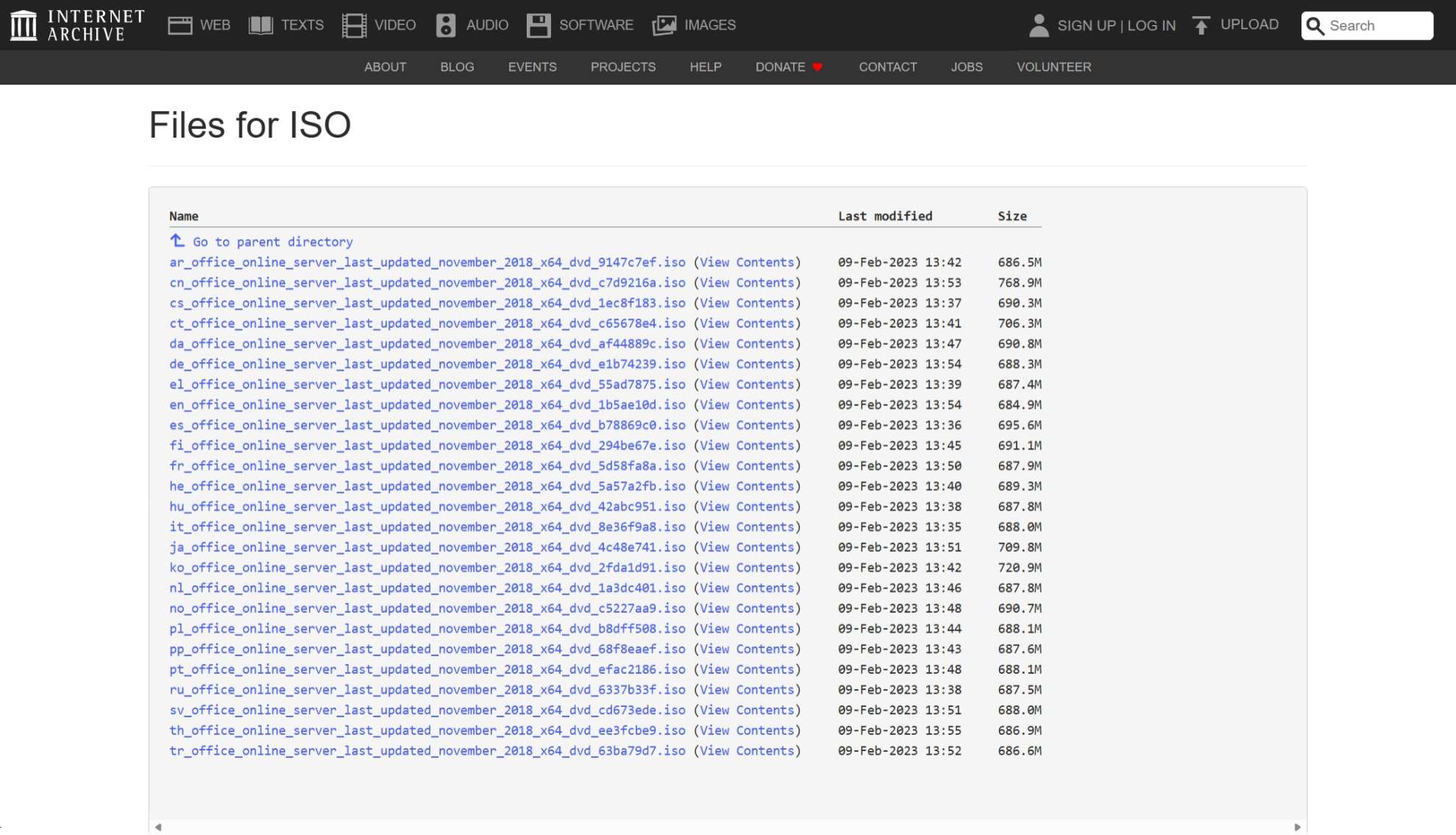Open the Donate menu item
1456x835 pixels.
coord(780,67)
